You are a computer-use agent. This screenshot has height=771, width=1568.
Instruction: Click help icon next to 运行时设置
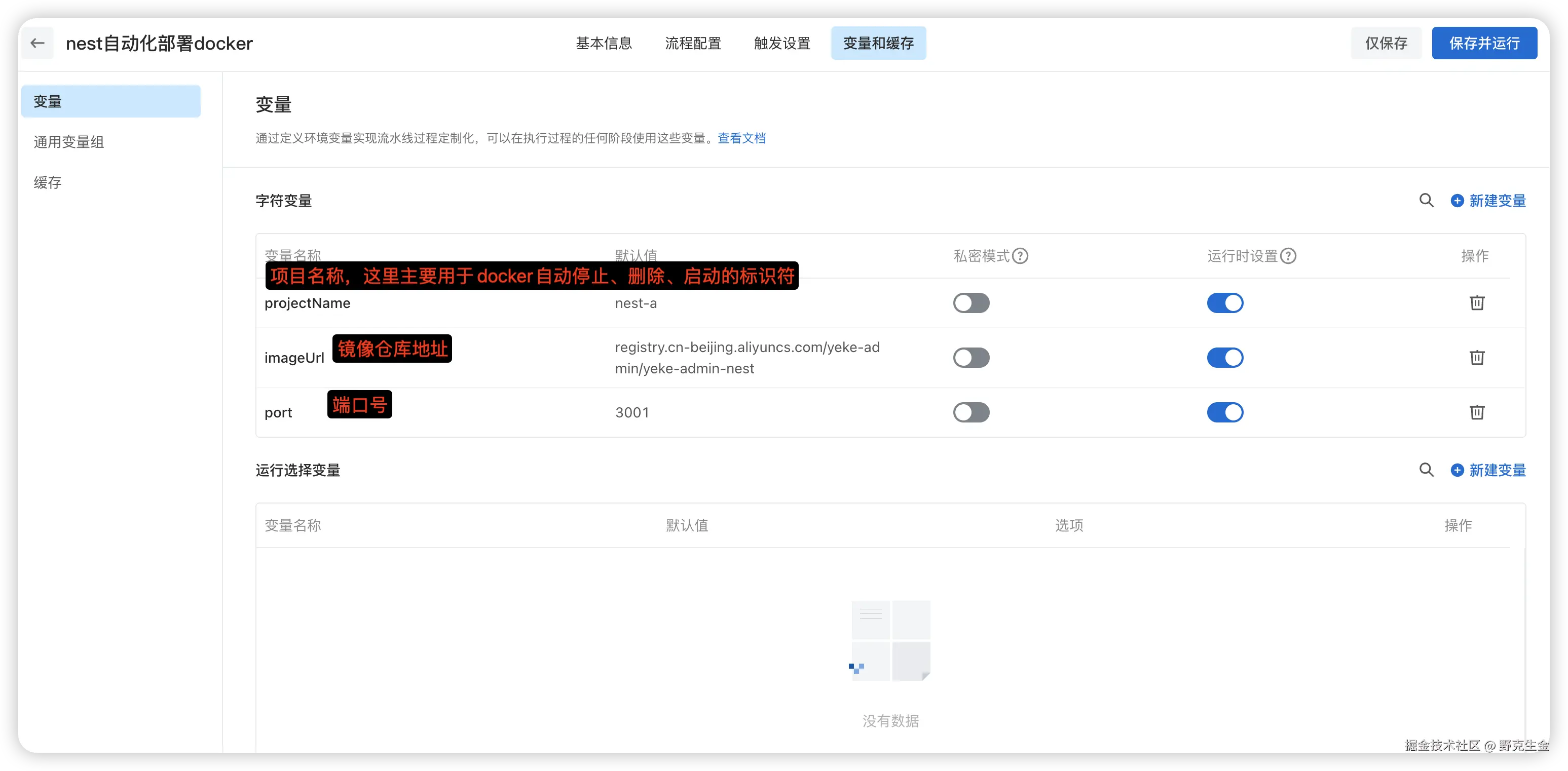tap(1288, 256)
